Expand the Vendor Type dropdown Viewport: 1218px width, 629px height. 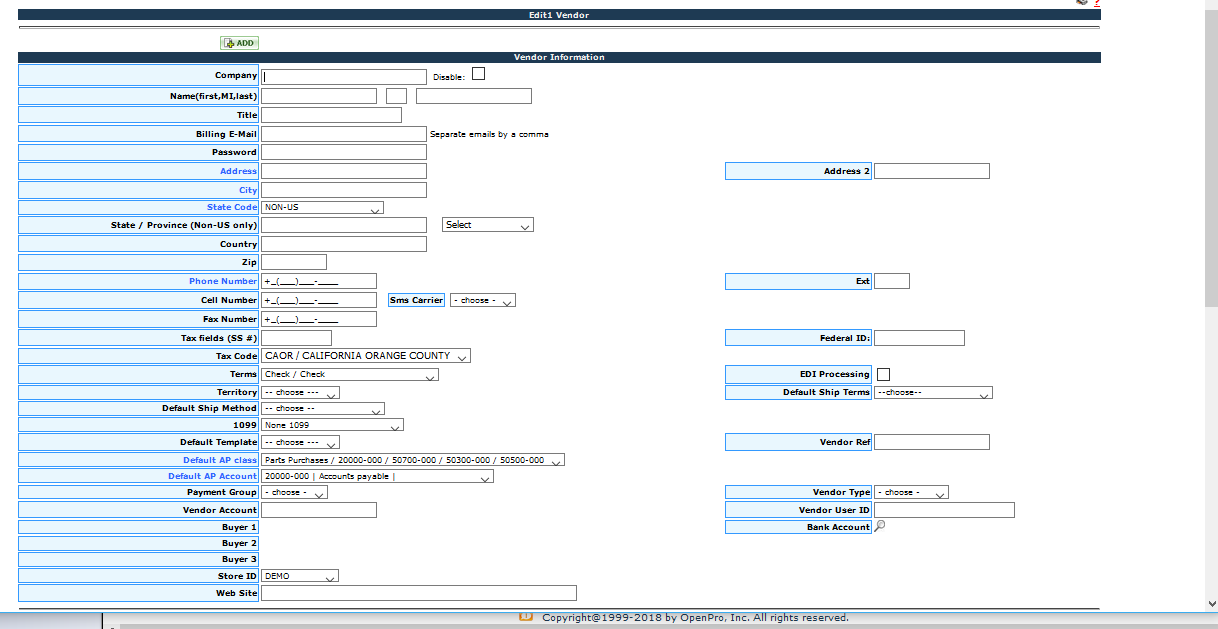click(910, 492)
